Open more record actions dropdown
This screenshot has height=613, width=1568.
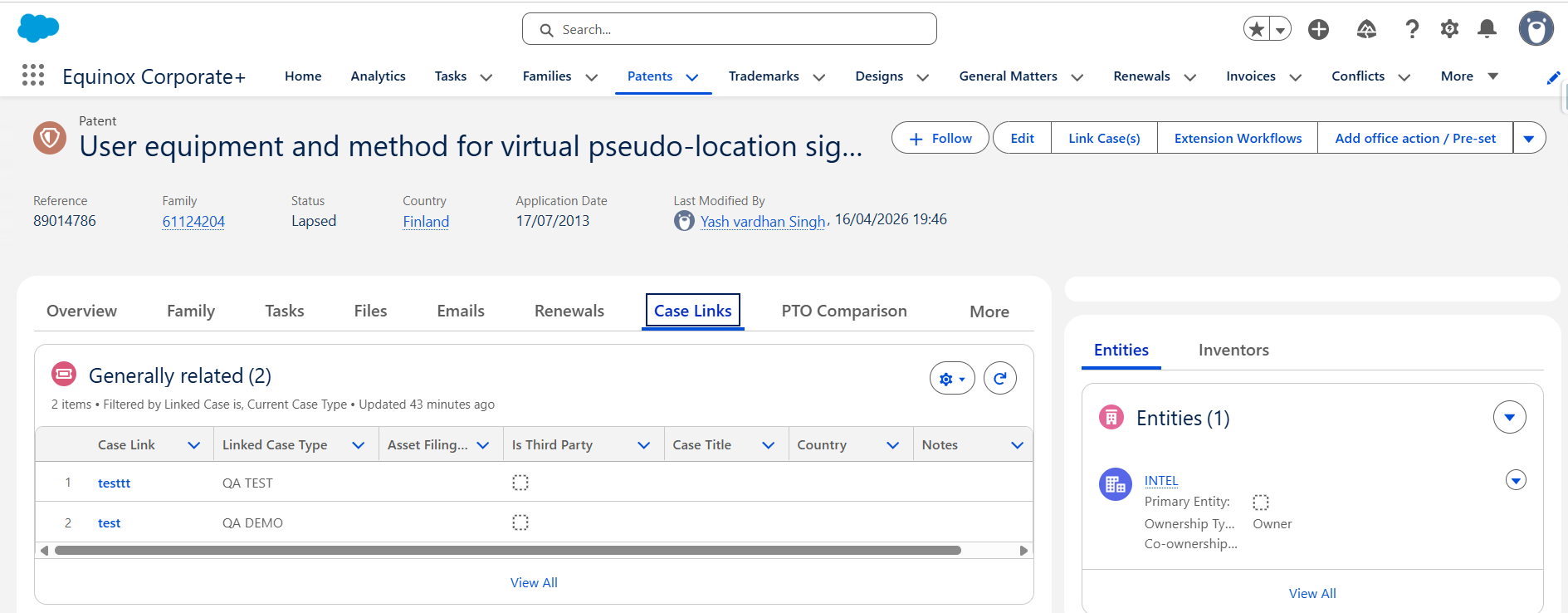coord(1529,138)
